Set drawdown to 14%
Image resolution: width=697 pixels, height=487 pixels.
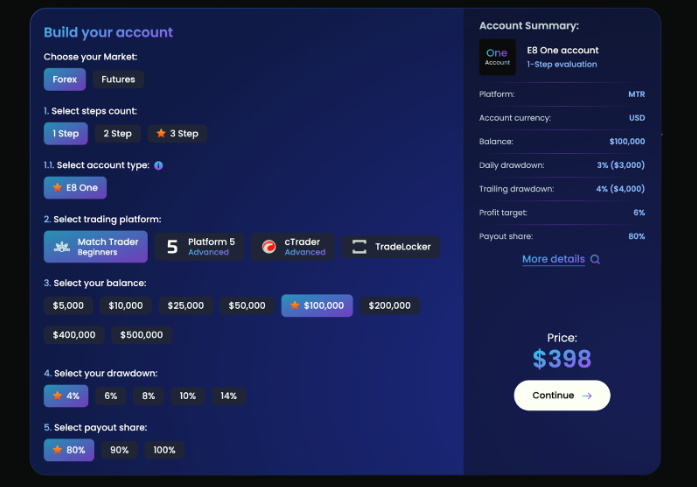[228, 396]
